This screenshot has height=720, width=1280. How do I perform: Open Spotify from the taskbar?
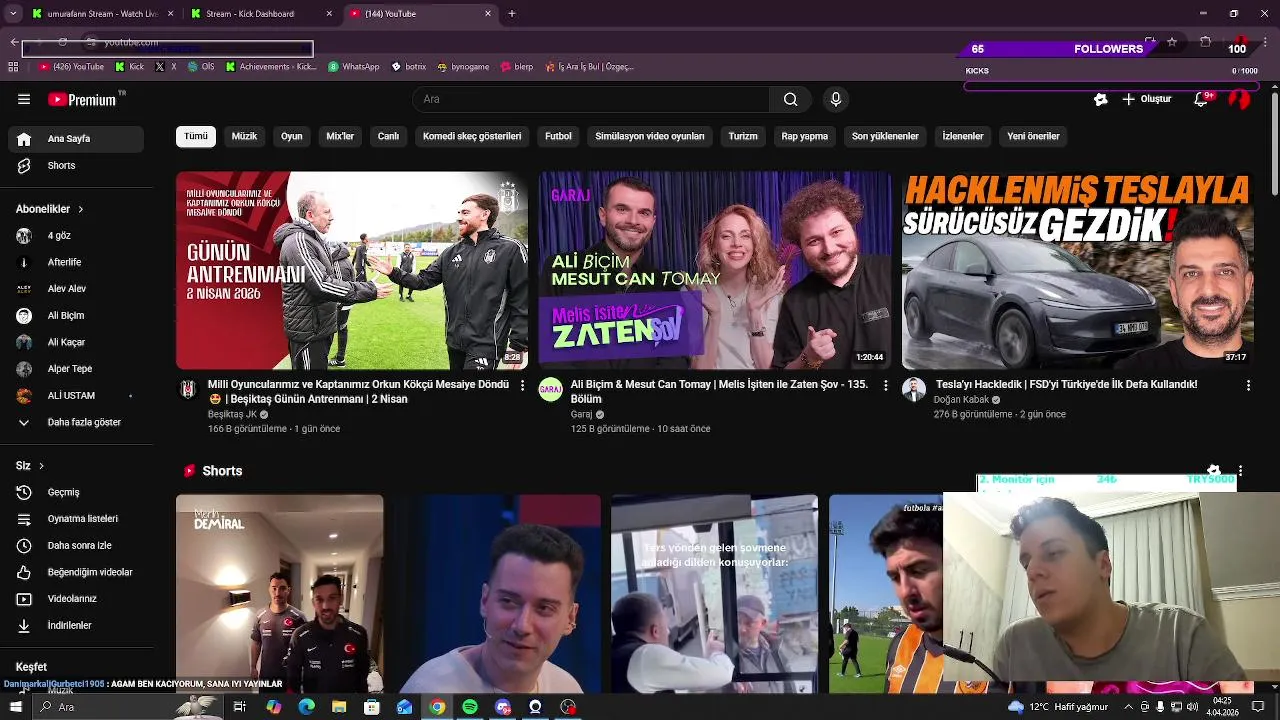[470, 707]
